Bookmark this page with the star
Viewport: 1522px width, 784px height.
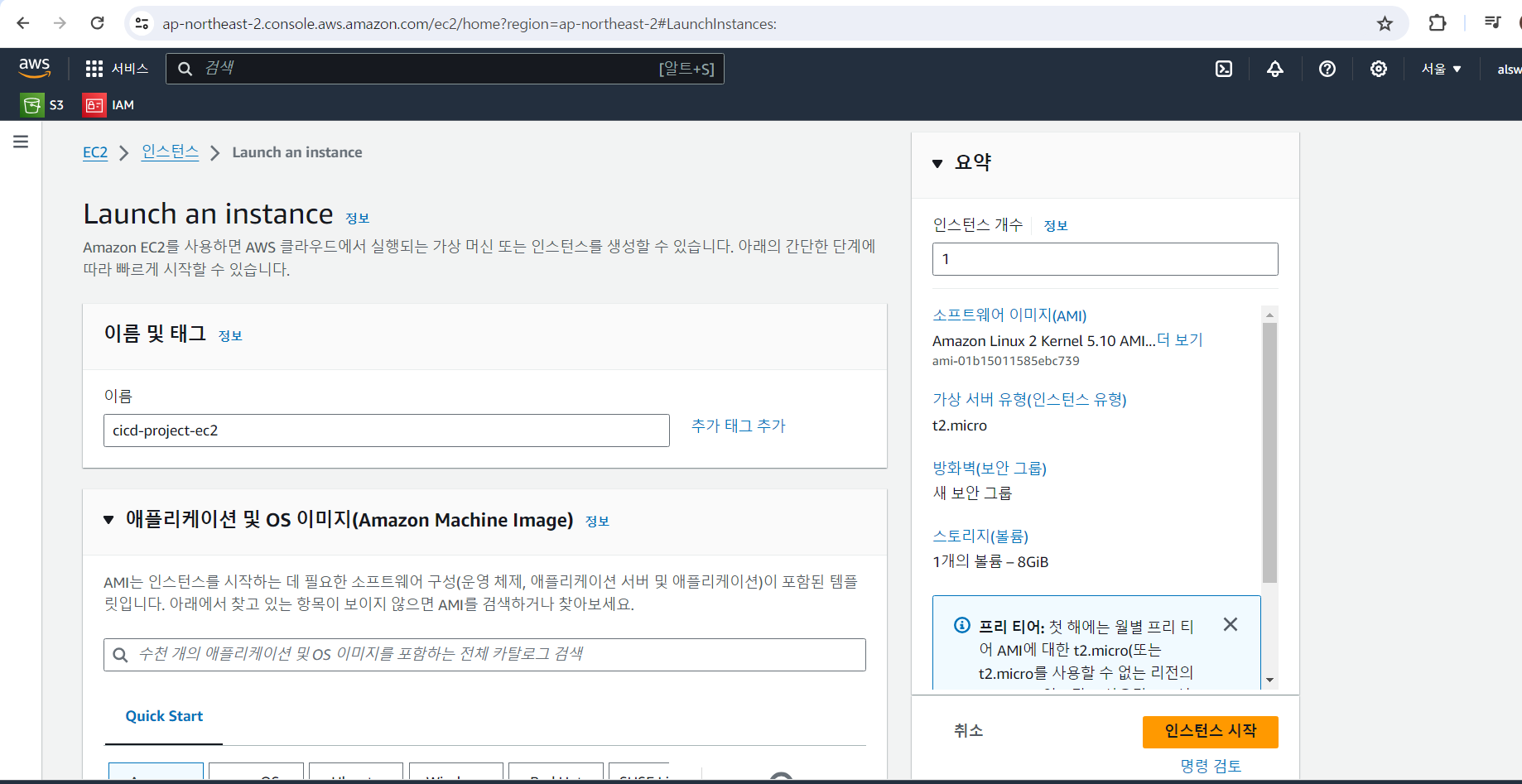(x=1385, y=23)
